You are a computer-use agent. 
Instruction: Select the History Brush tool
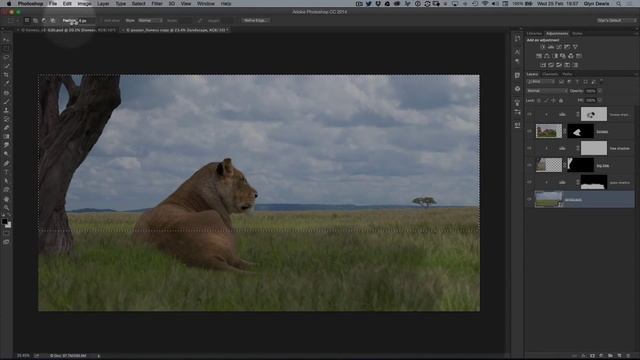6,119
